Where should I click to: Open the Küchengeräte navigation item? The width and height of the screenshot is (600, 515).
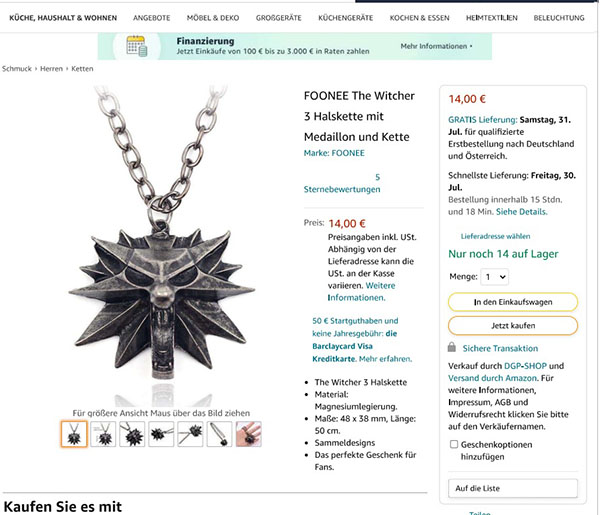pos(346,18)
